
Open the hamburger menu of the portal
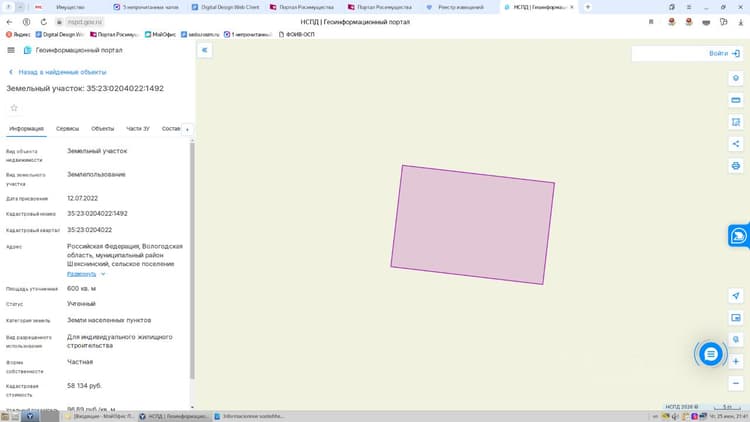tap(11, 50)
